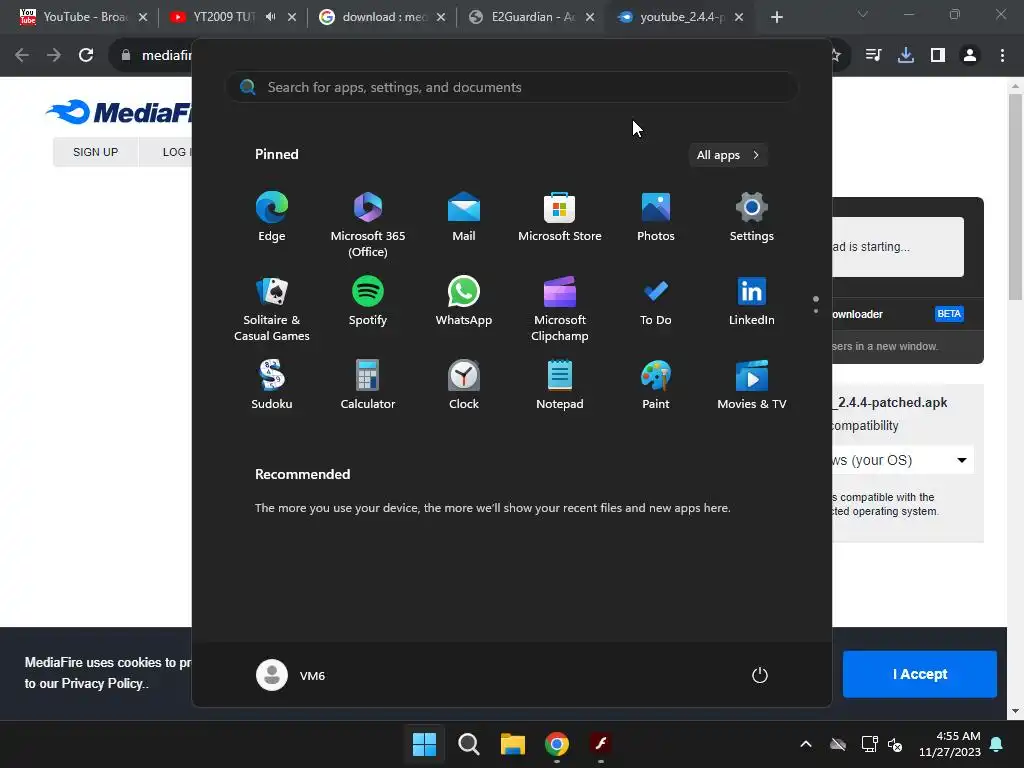Click the Chrome page vertical scrollbar

(1015, 197)
